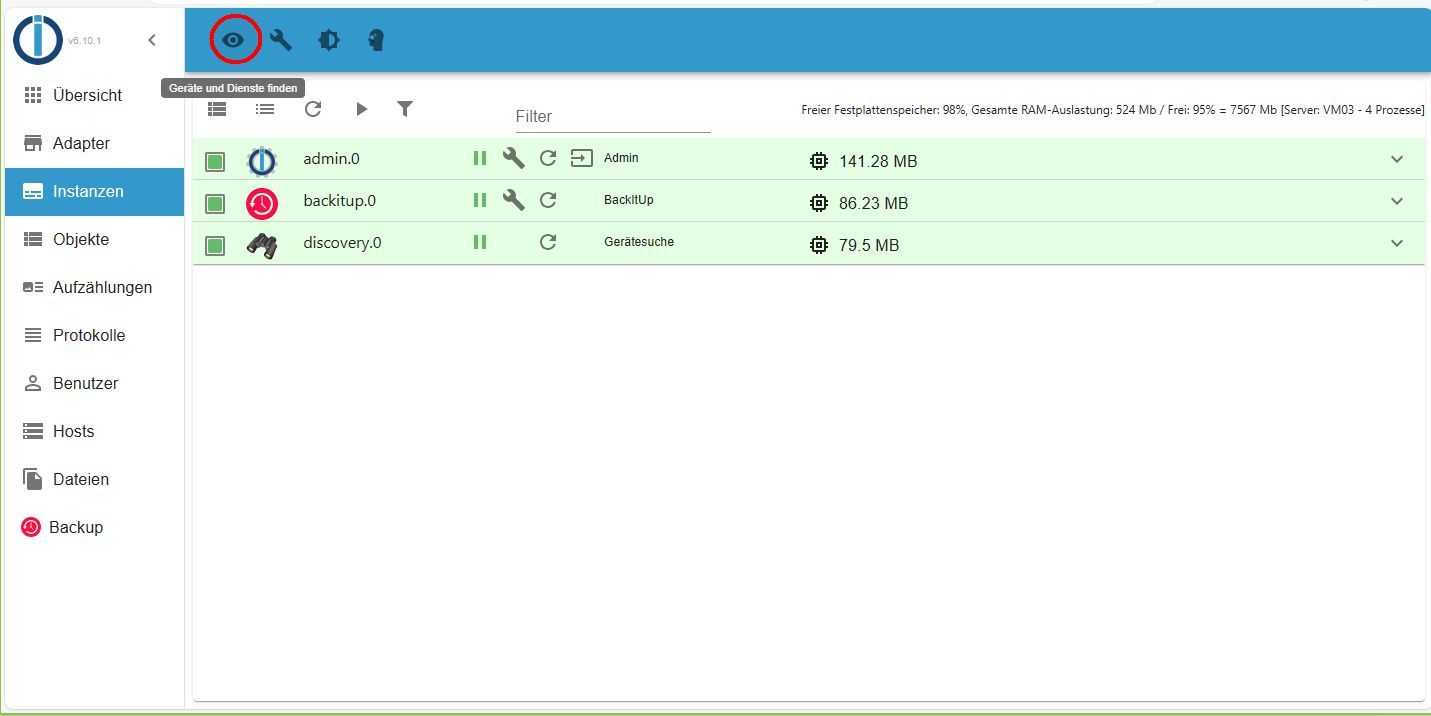This screenshot has width=1431, height=716.
Task: Expand the admin.0 row details
Action: pyautogui.click(x=1397, y=159)
